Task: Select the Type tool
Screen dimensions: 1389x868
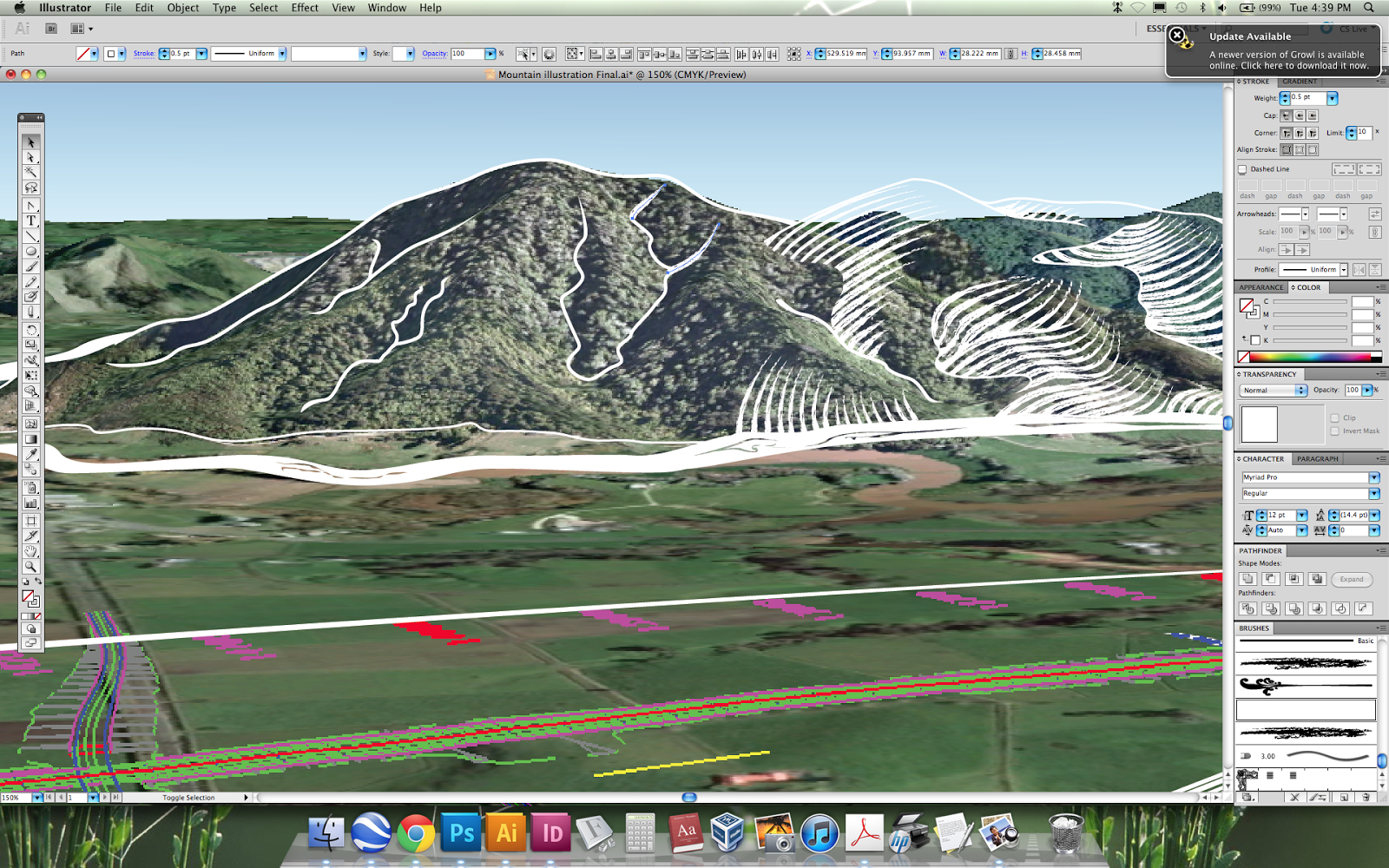Action: (30, 220)
